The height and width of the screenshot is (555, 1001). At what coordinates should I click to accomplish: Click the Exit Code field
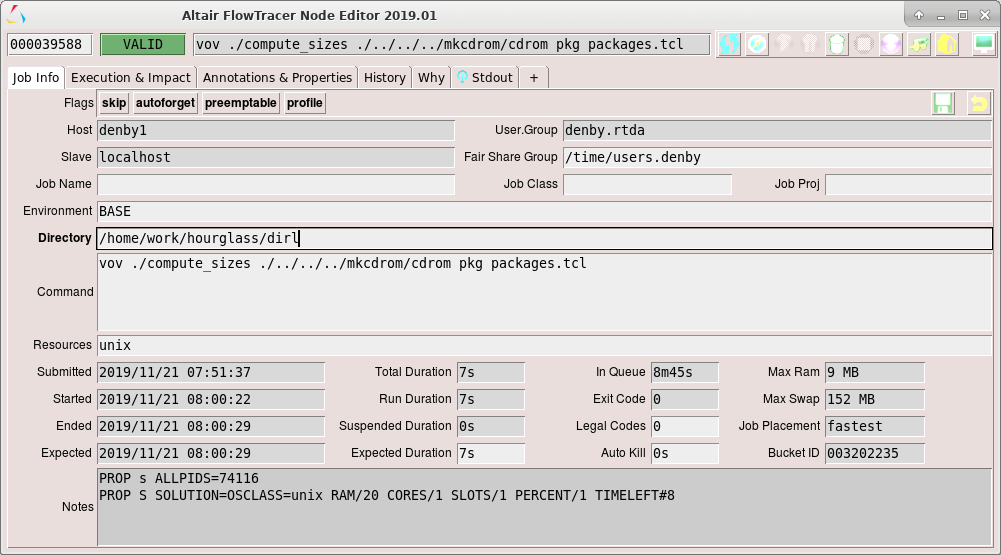click(684, 399)
